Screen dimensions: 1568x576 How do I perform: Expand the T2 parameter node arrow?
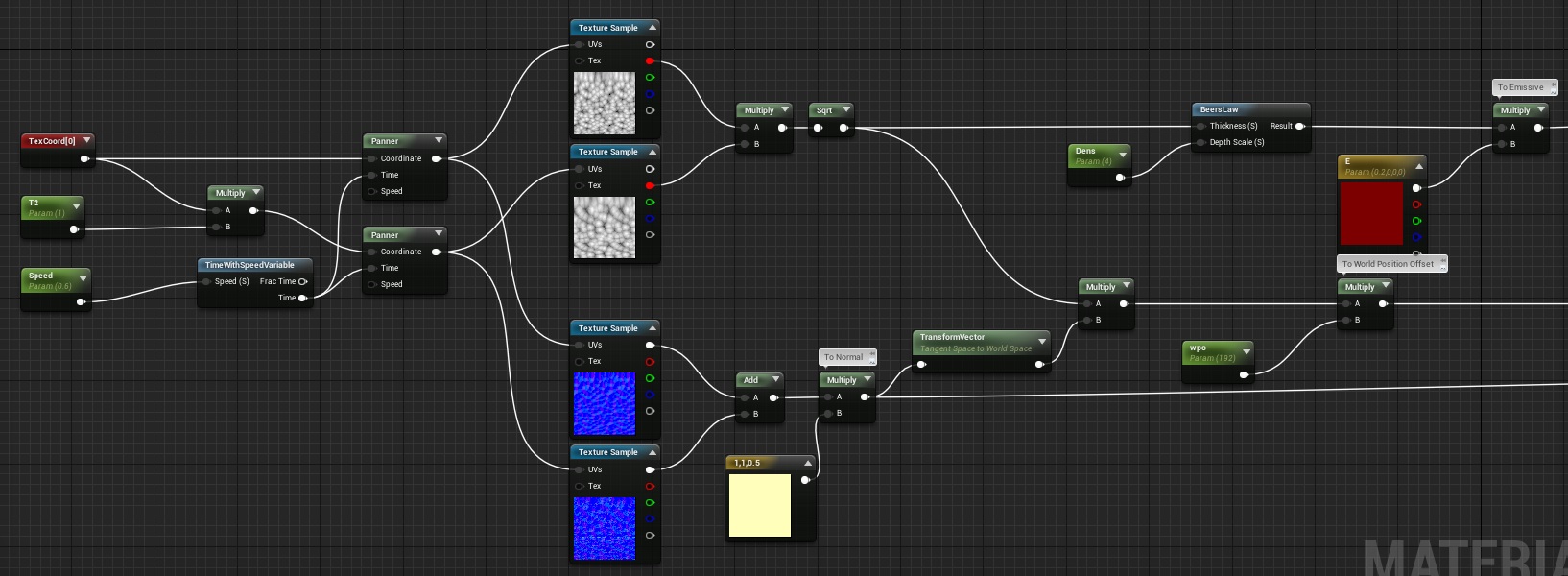[x=77, y=206]
